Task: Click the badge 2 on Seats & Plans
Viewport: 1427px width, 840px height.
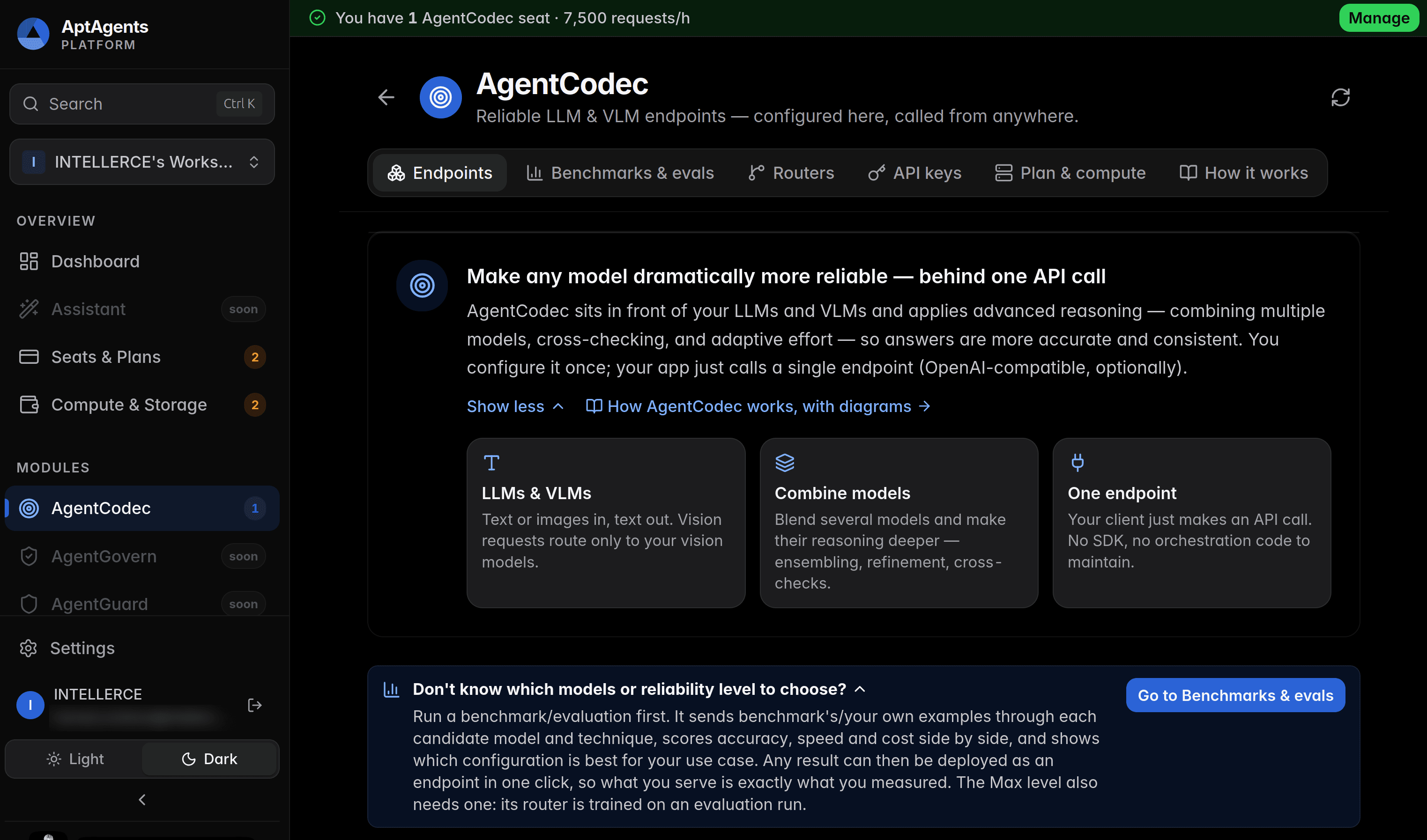Action: (255, 357)
